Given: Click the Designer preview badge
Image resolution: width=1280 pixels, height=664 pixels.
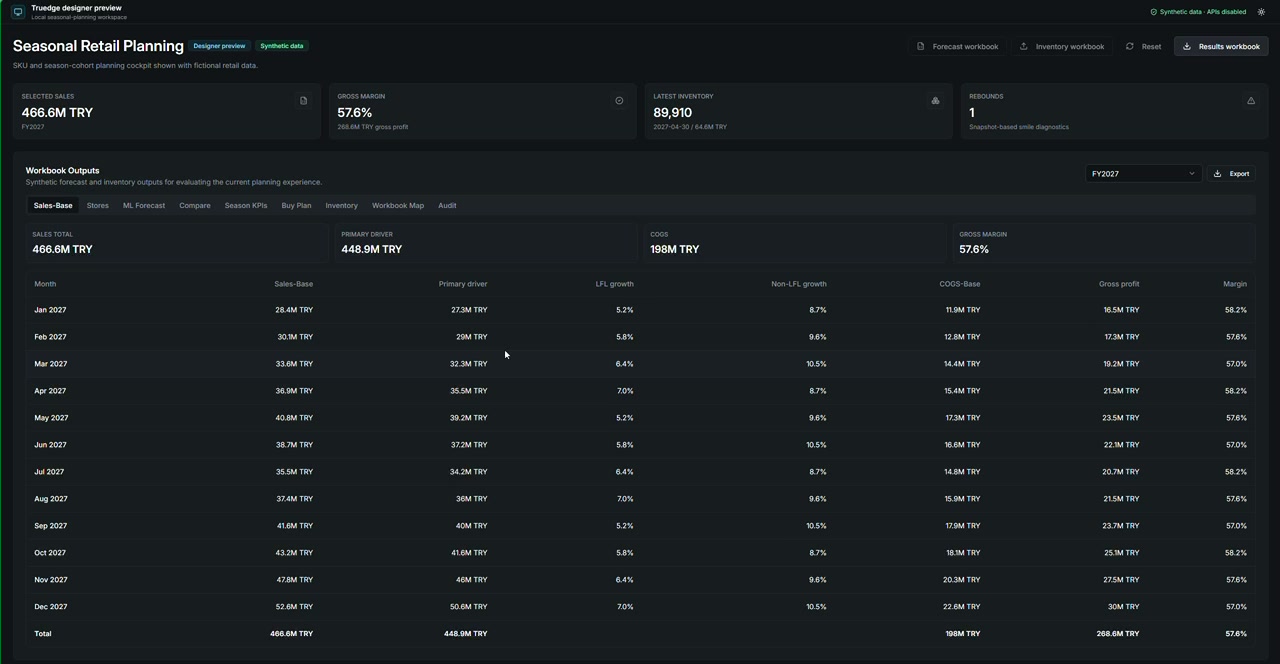Looking at the screenshot, I should [219, 46].
